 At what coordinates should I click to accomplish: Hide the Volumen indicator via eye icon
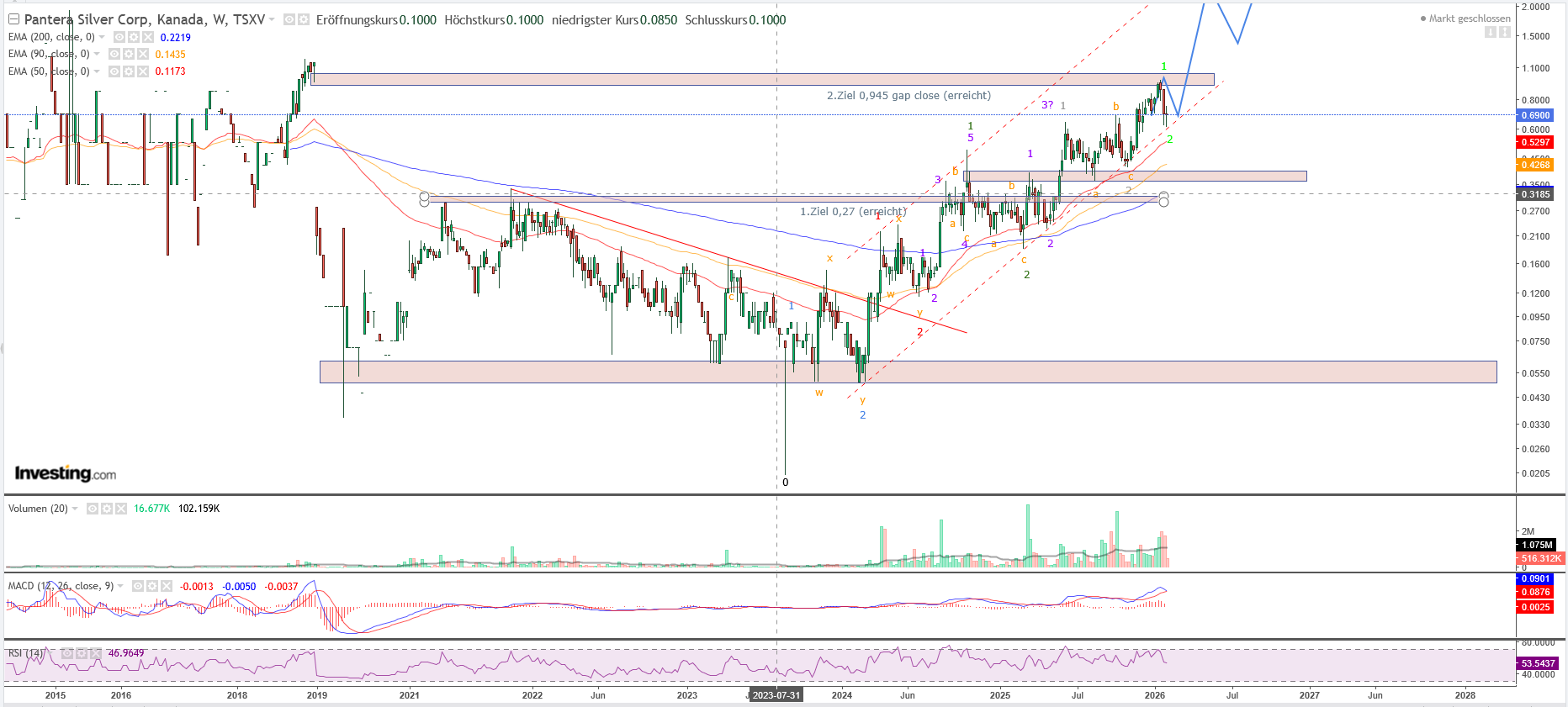coord(93,509)
